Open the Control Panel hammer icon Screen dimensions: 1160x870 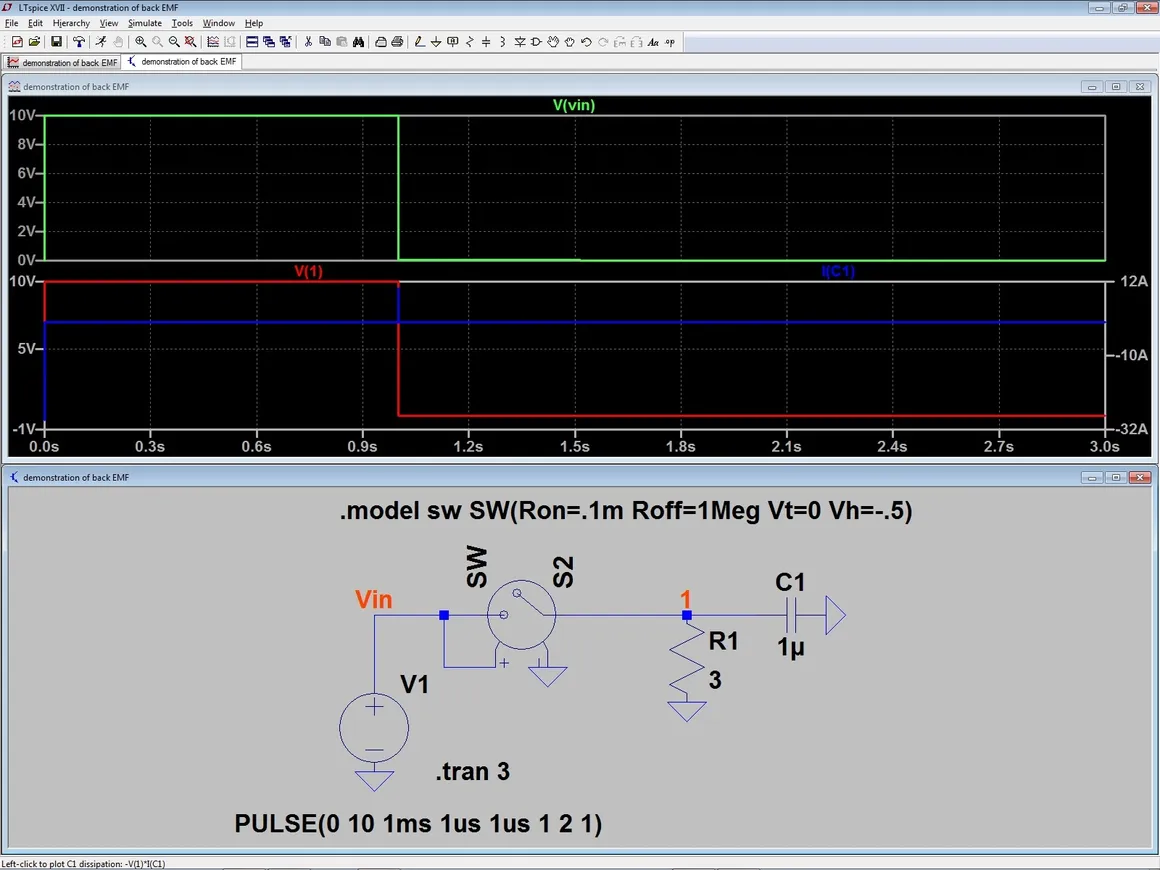tap(79, 42)
